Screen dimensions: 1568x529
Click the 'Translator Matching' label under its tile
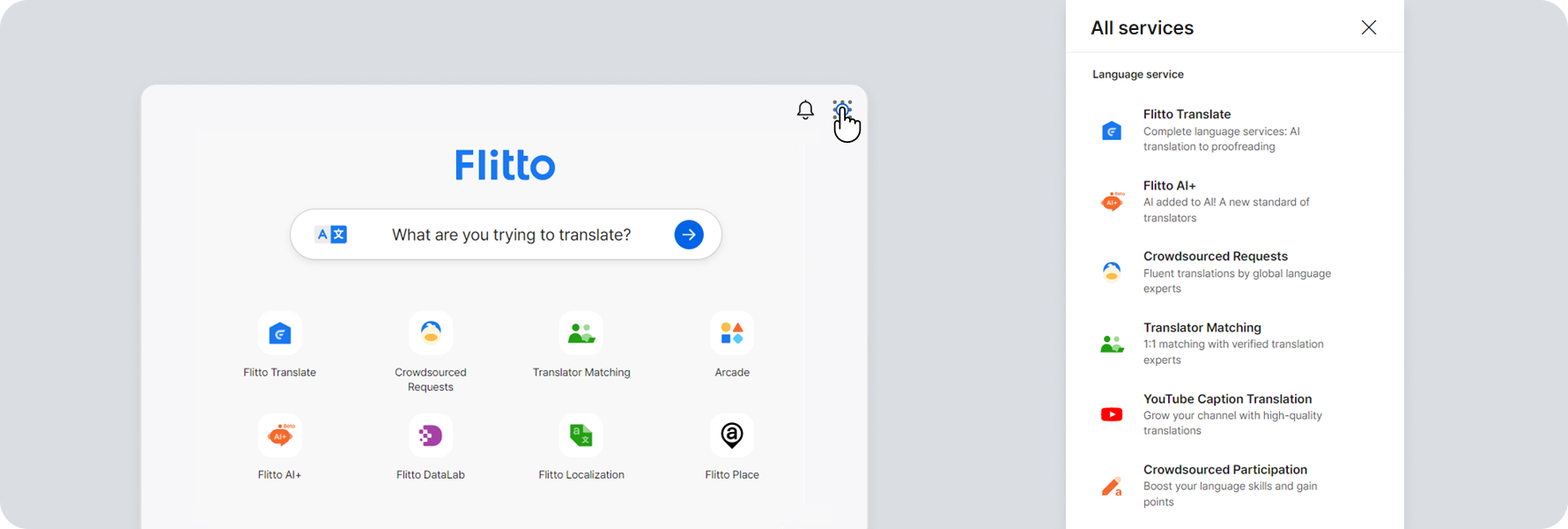581,372
